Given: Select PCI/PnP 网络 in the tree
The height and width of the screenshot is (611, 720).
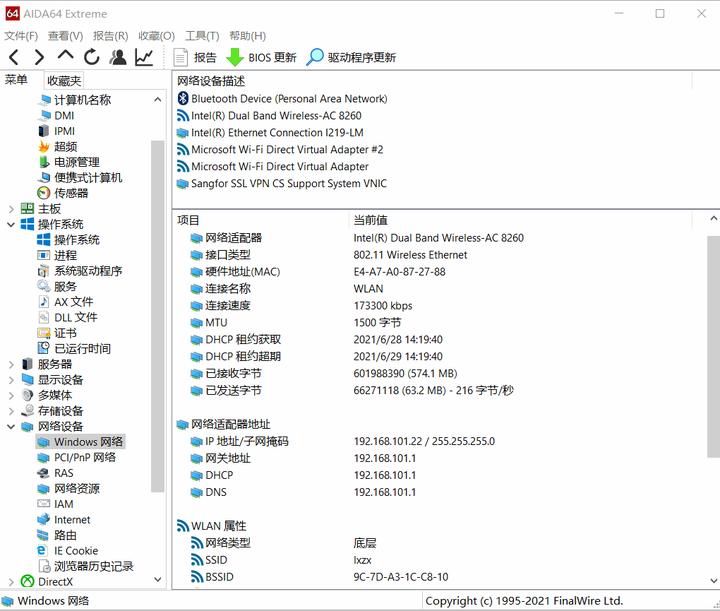Looking at the screenshot, I should point(77,458).
